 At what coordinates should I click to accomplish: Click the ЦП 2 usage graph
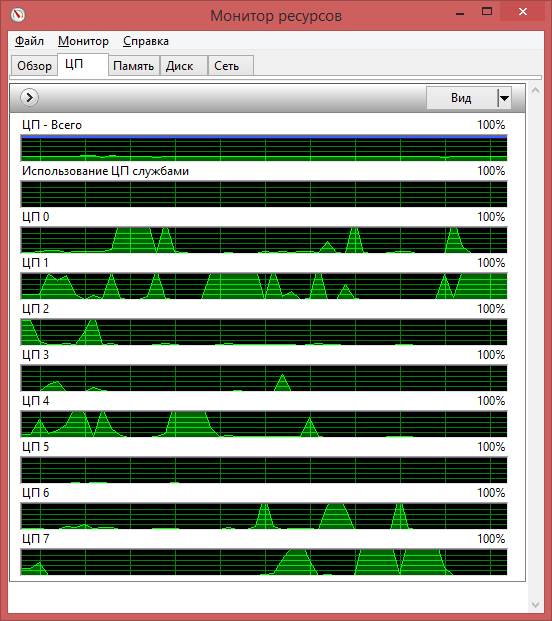coord(264,332)
